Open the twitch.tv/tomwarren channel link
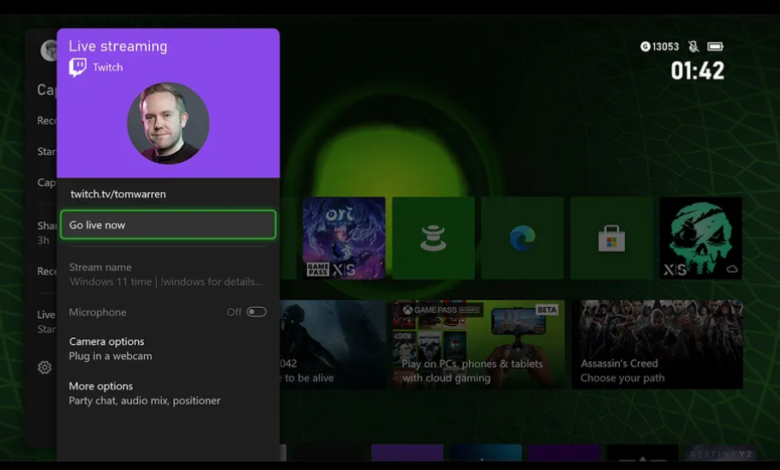This screenshot has height=470, width=780. coord(118,194)
